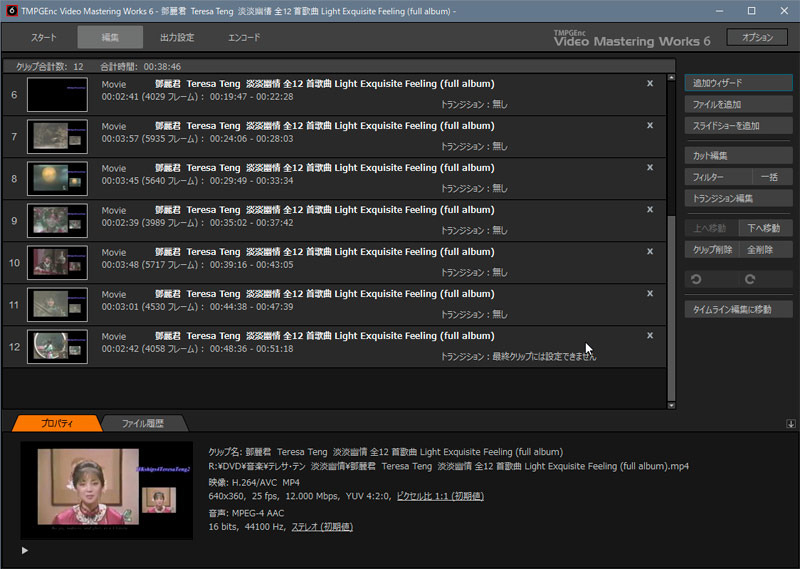Select clip 6 thumbnail
Image resolution: width=800 pixels, height=569 pixels.
57,94
